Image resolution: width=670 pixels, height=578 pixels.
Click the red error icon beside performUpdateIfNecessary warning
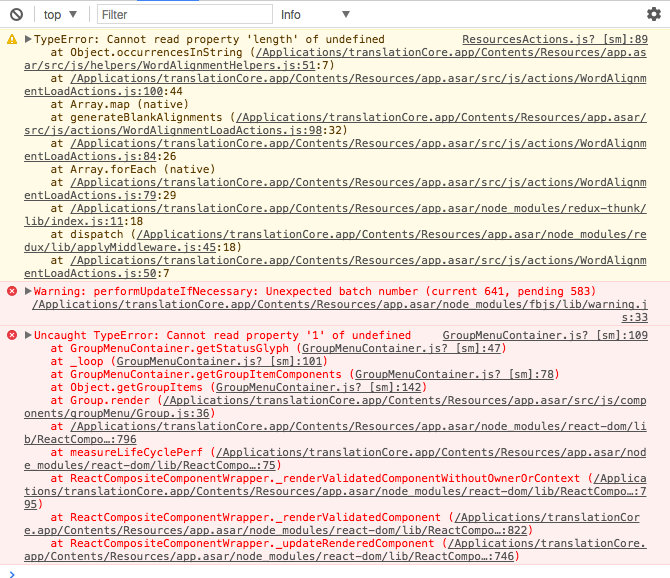(x=12, y=291)
